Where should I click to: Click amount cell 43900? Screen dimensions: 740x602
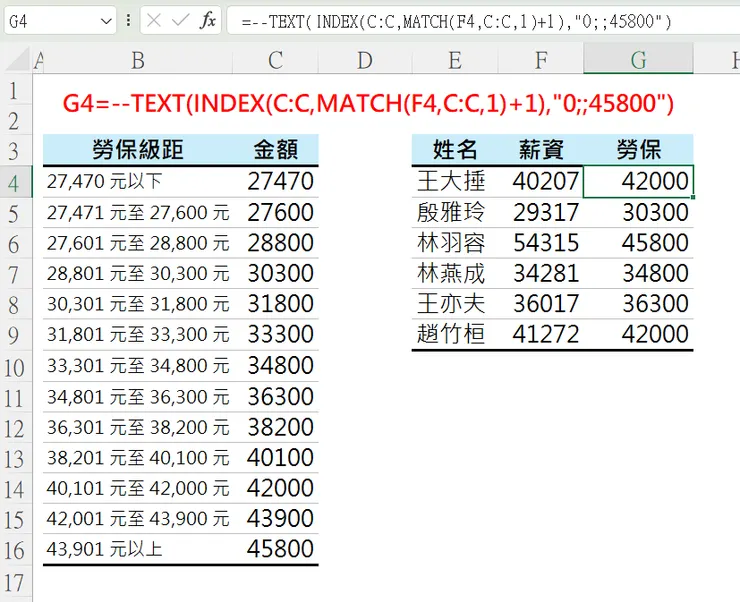coord(276,519)
